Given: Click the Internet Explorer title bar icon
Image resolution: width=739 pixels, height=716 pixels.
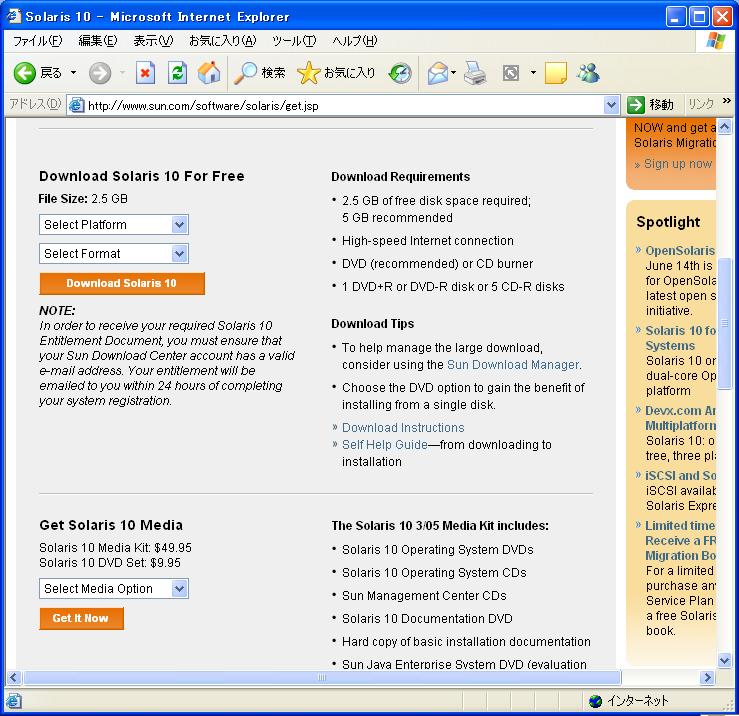Looking at the screenshot, I should pyautogui.click(x=14, y=16).
